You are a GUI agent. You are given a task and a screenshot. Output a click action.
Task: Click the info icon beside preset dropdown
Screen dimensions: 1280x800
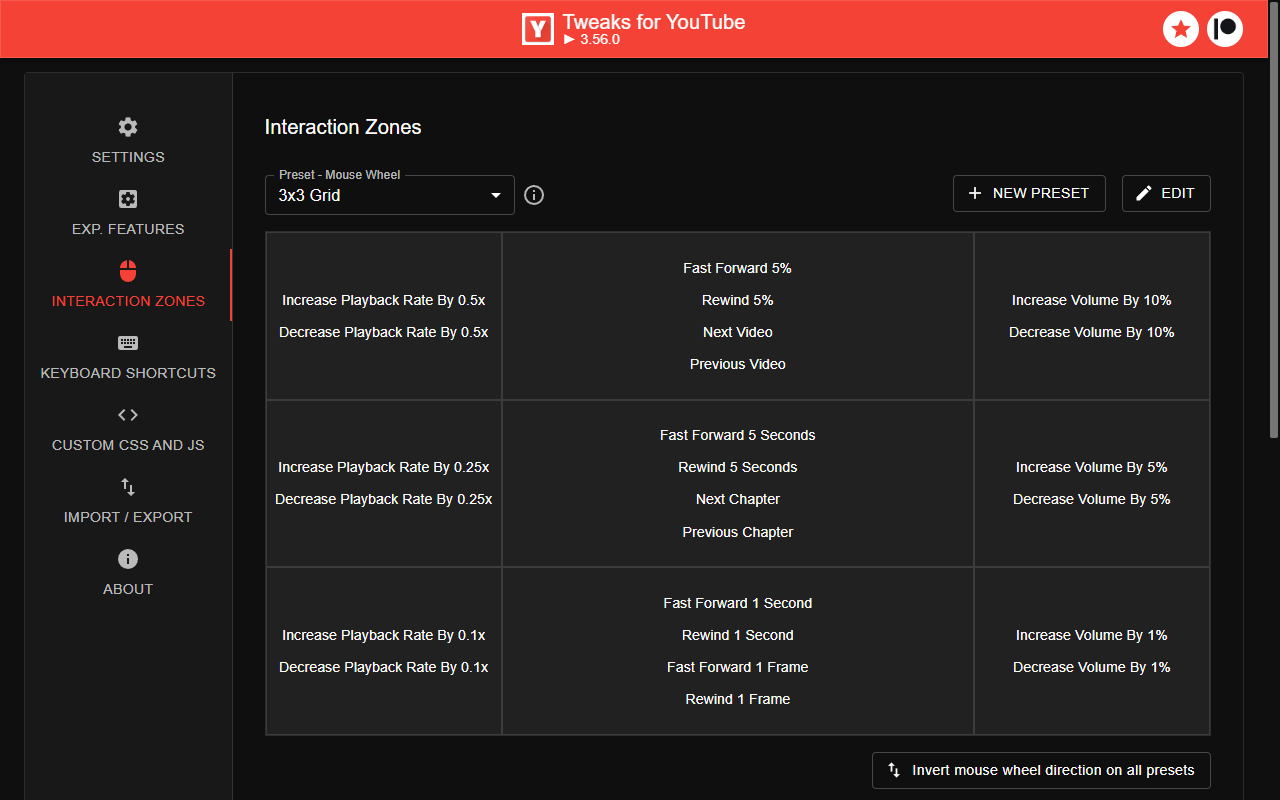click(533, 195)
